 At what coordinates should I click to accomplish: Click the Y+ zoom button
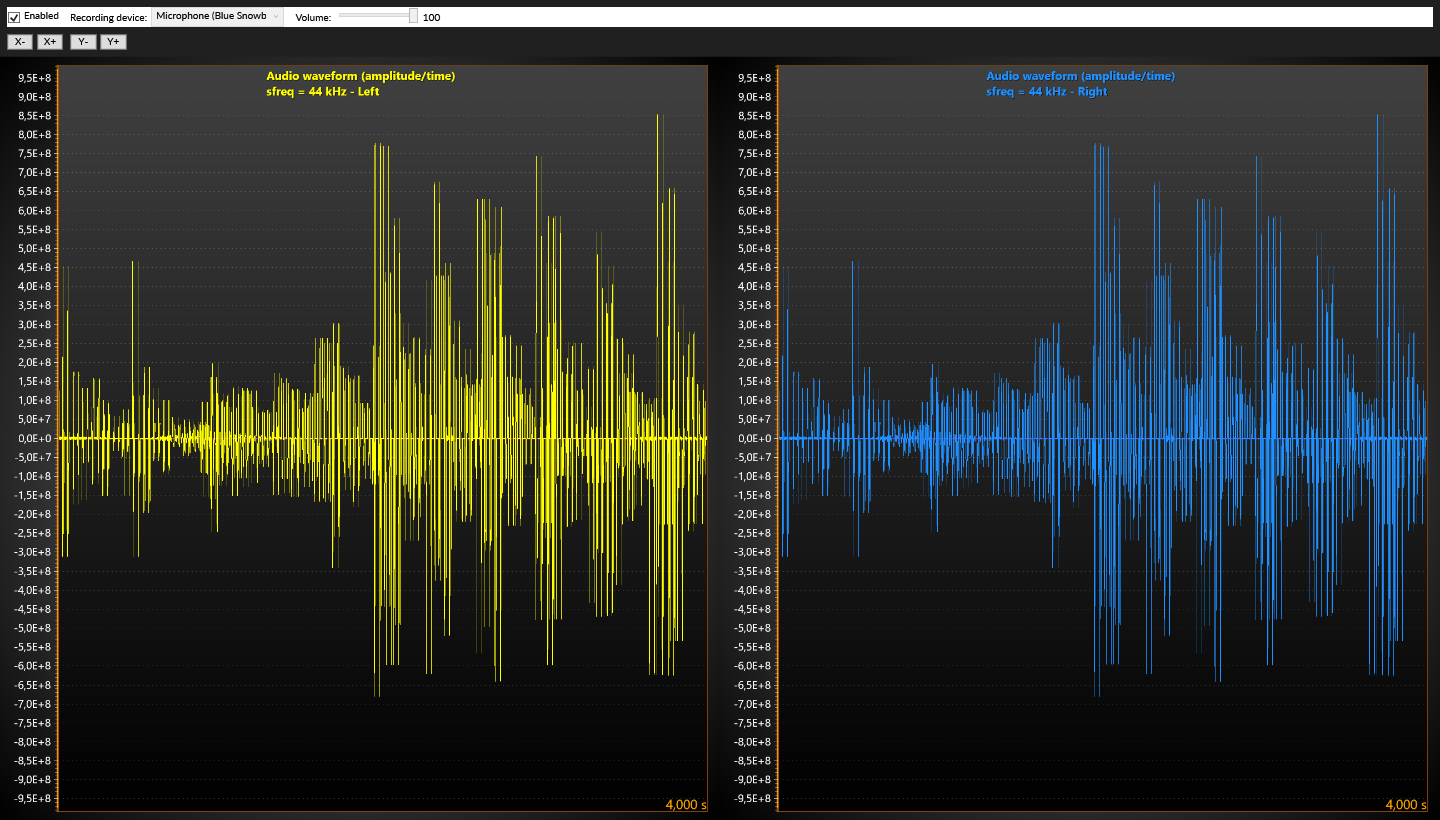[113, 42]
